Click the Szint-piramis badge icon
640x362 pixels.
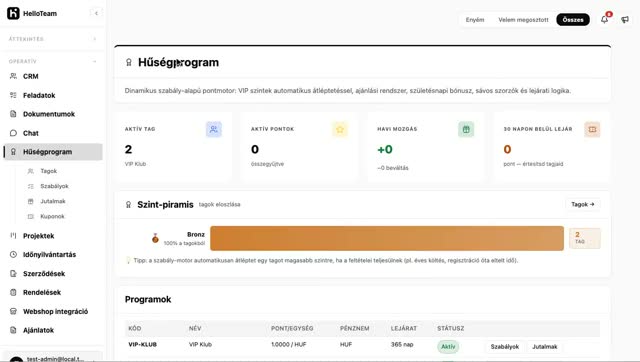click(x=128, y=204)
